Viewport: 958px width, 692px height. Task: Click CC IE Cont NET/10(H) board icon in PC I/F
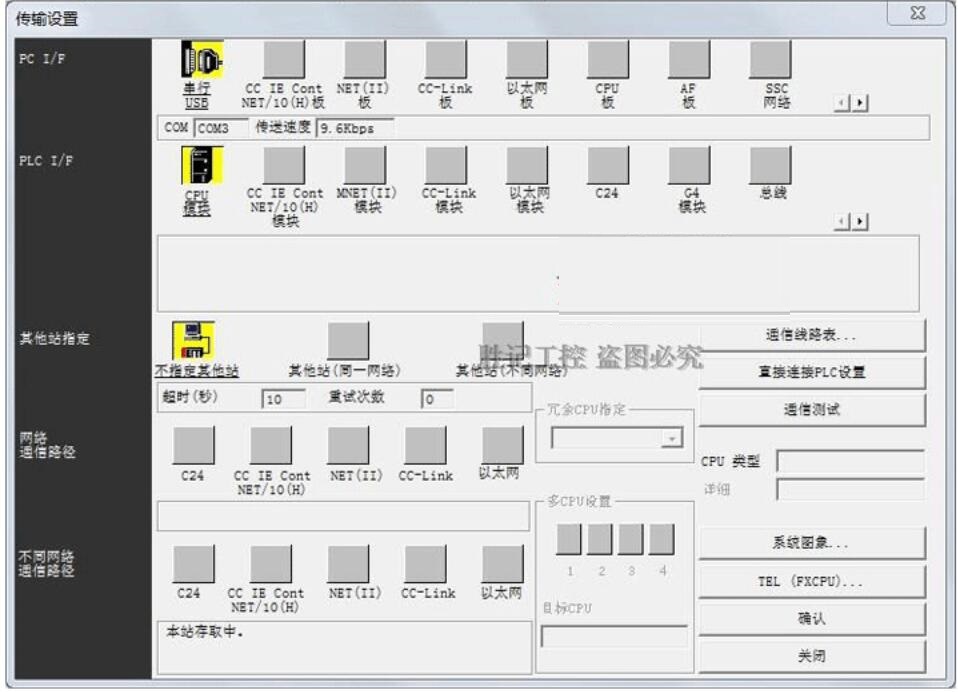[x=284, y=59]
